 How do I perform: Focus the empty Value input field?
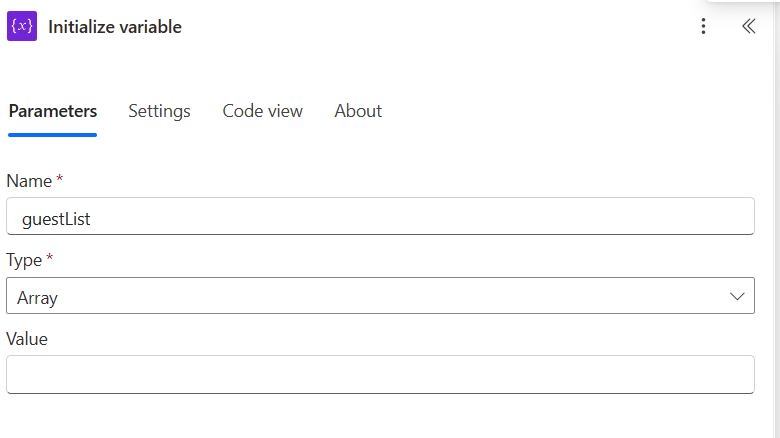coord(380,375)
